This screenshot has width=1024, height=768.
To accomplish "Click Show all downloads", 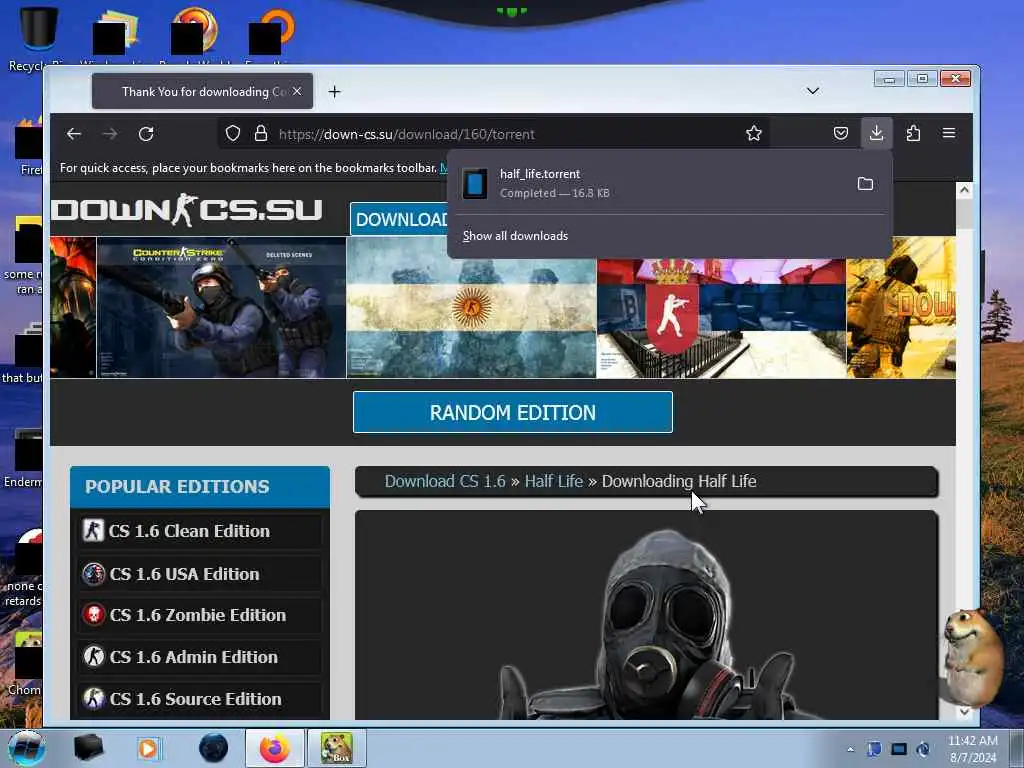I will coord(515,236).
